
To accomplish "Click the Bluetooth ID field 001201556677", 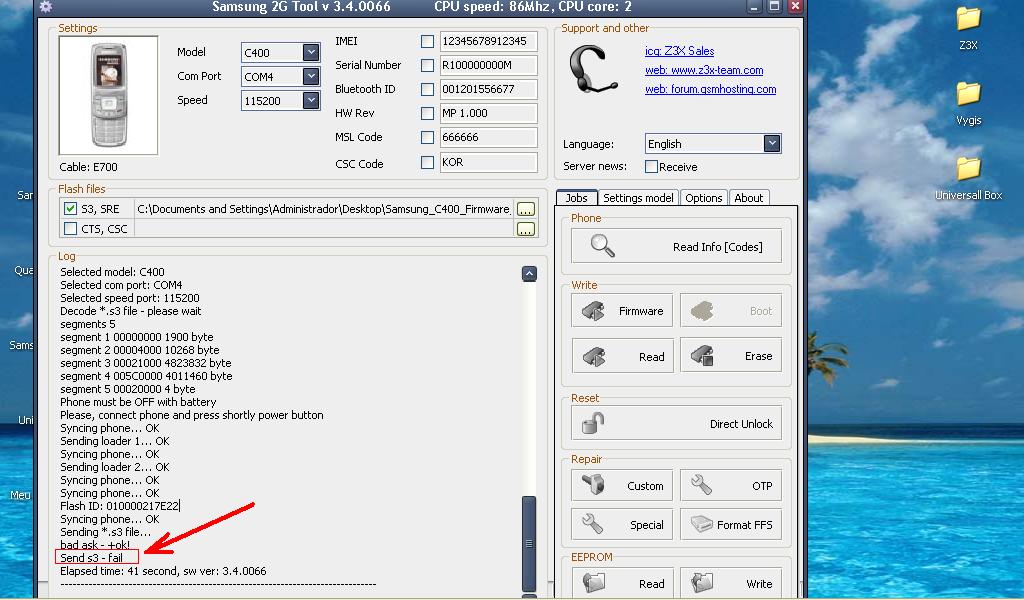I will pyautogui.click(x=488, y=89).
